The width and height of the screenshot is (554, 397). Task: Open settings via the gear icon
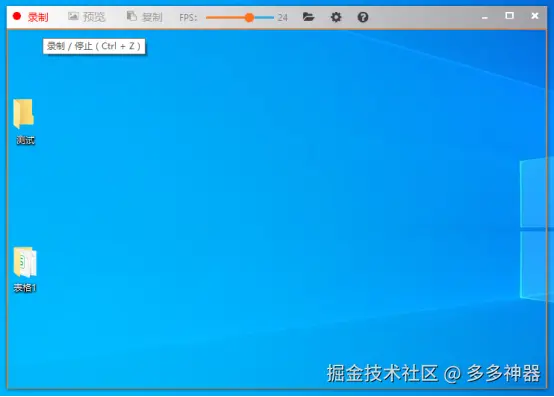[x=336, y=17]
